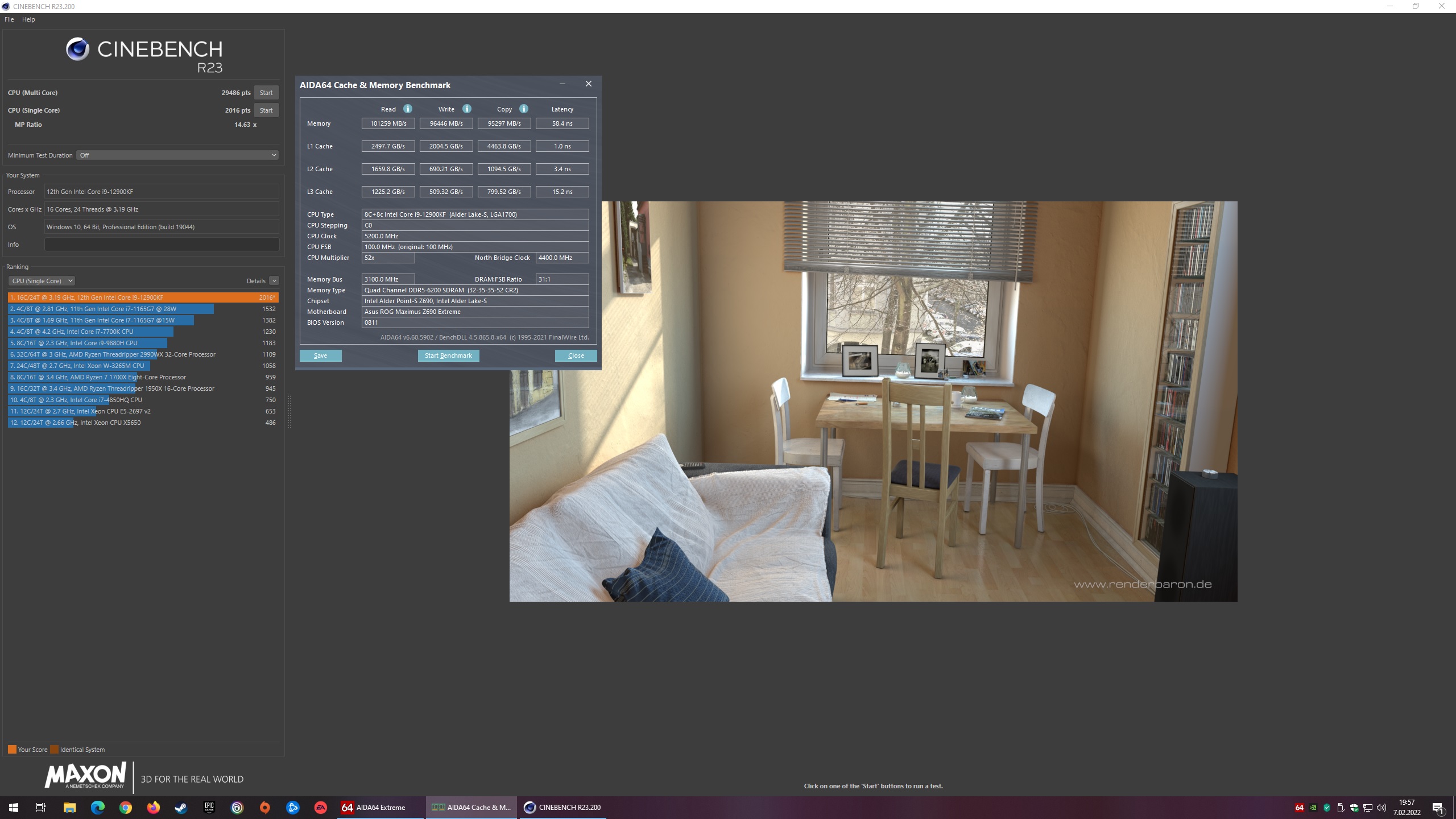
Task: Click the Read info icon in AIDA64 benchmark
Action: pyautogui.click(x=407, y=109)
